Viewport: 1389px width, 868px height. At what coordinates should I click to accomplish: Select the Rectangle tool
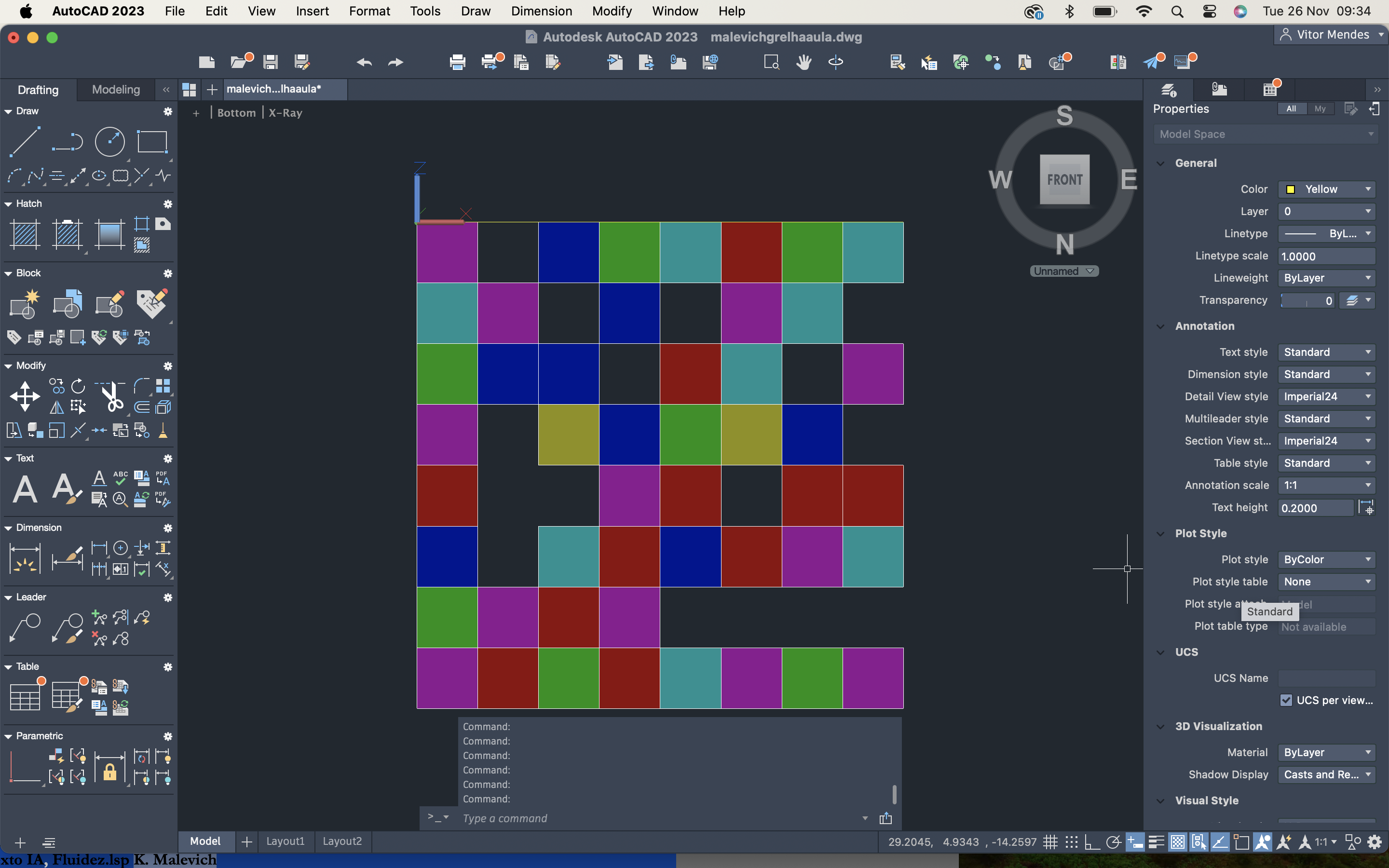151,141
